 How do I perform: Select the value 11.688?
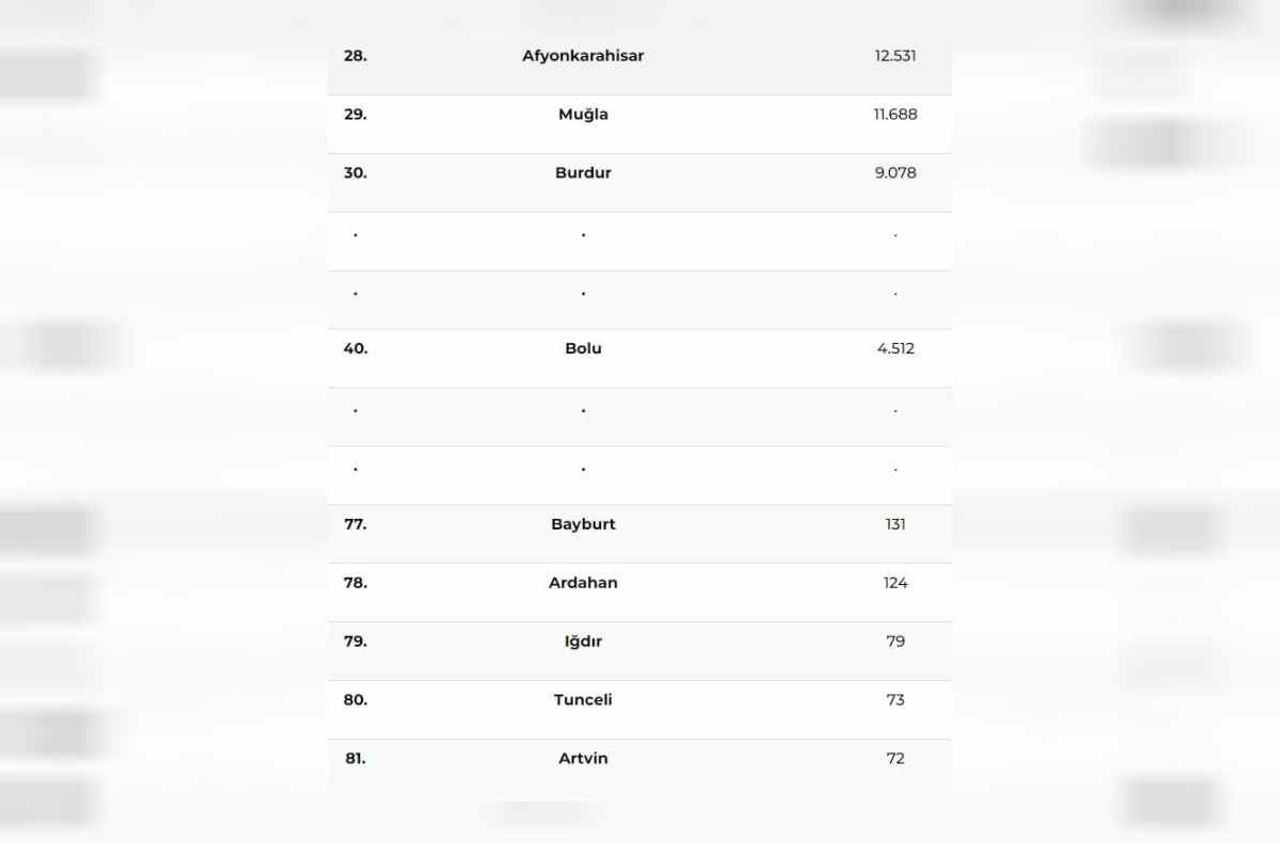point(895,115)
